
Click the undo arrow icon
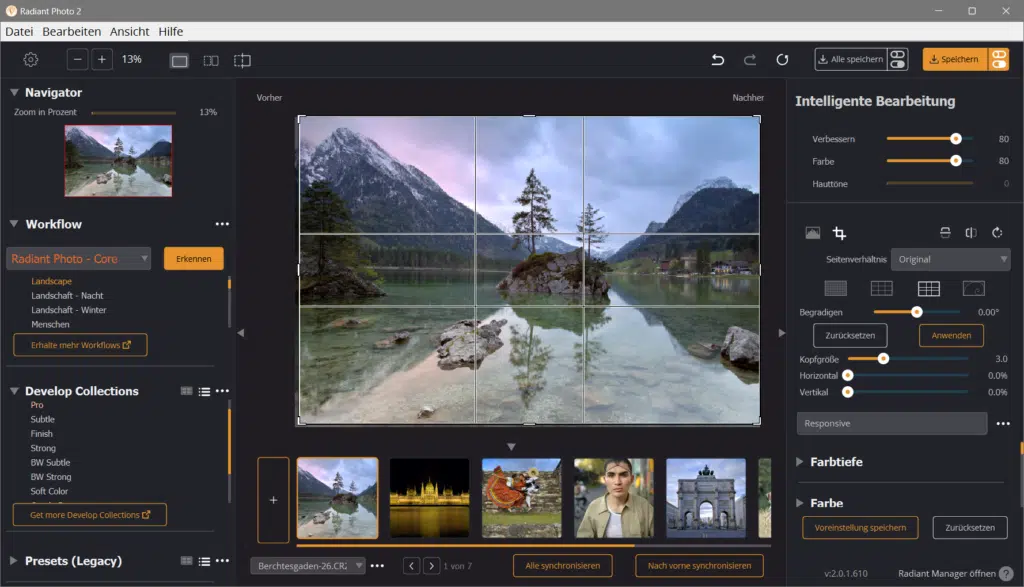pos(717,60)
